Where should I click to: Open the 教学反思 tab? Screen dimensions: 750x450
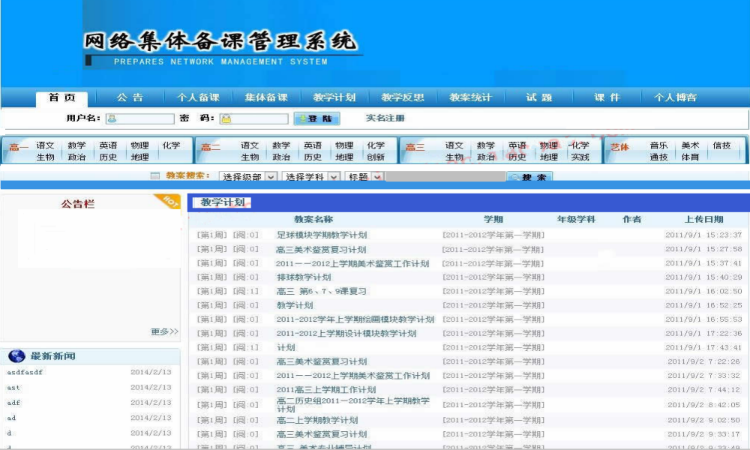[402, 98]
